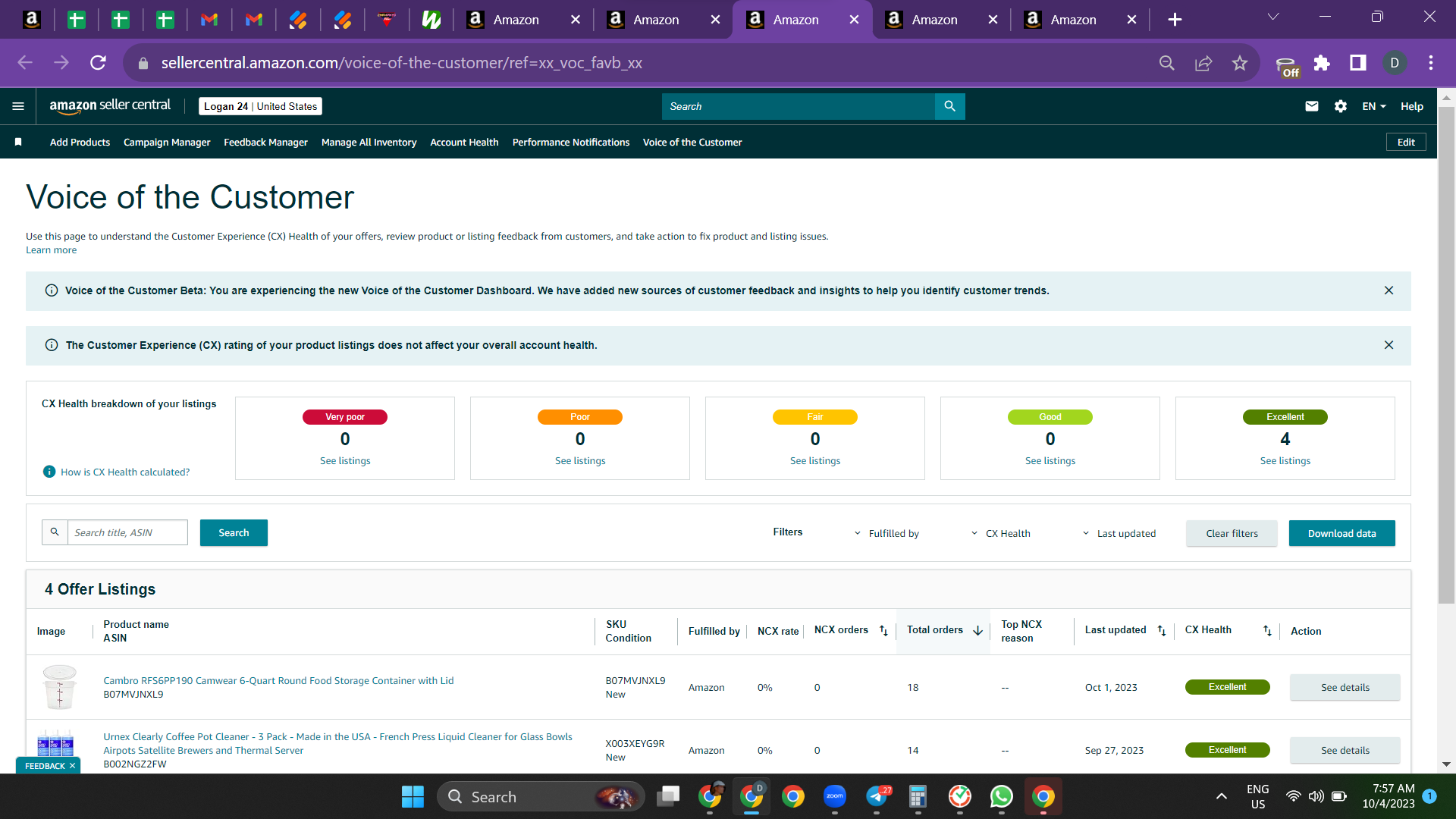Viewport: 1456px width, 819px height.
Task: Open the Chrome three-dot menu
Action: click(x=1431, y=63)
